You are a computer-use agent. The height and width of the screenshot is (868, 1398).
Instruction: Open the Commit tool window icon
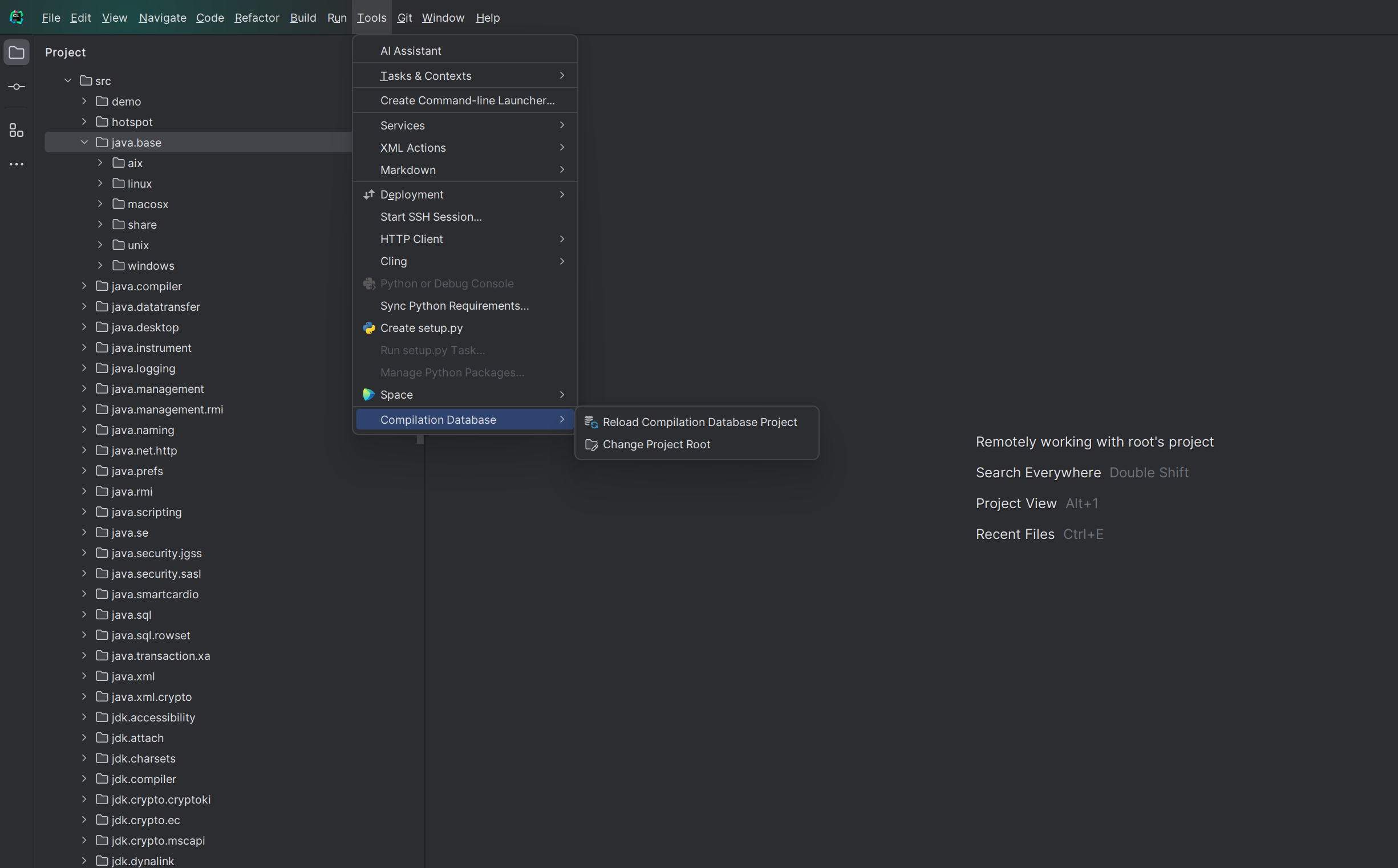click(17, 87)
